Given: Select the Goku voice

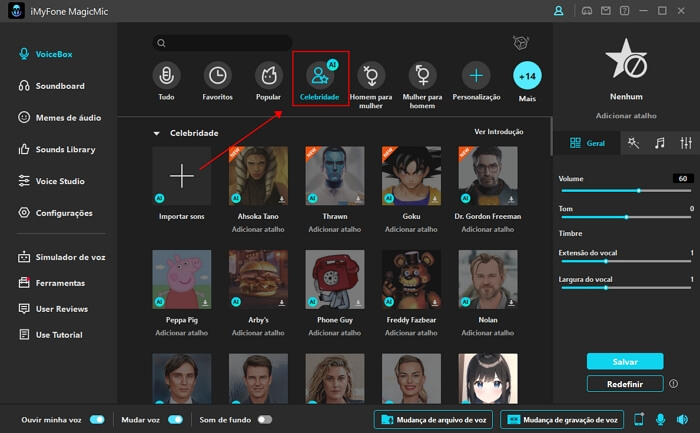Looking at the screenshot, I should tap(411, 175).
